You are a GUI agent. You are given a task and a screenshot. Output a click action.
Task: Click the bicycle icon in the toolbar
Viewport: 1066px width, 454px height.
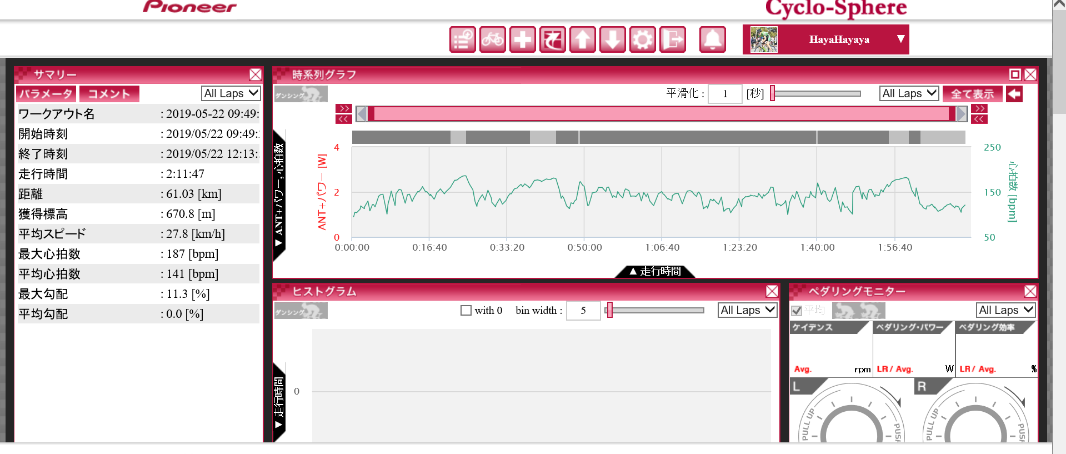click(x=492, y=40)
